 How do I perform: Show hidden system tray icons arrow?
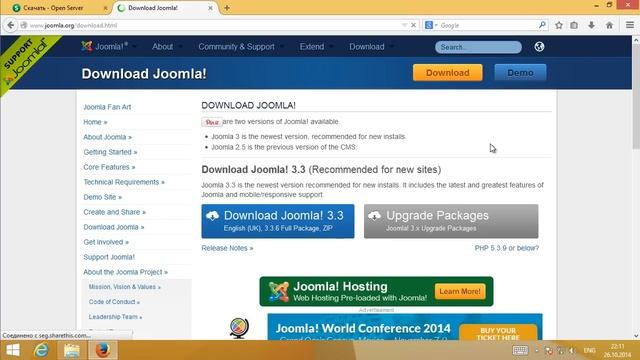(536, 351)
